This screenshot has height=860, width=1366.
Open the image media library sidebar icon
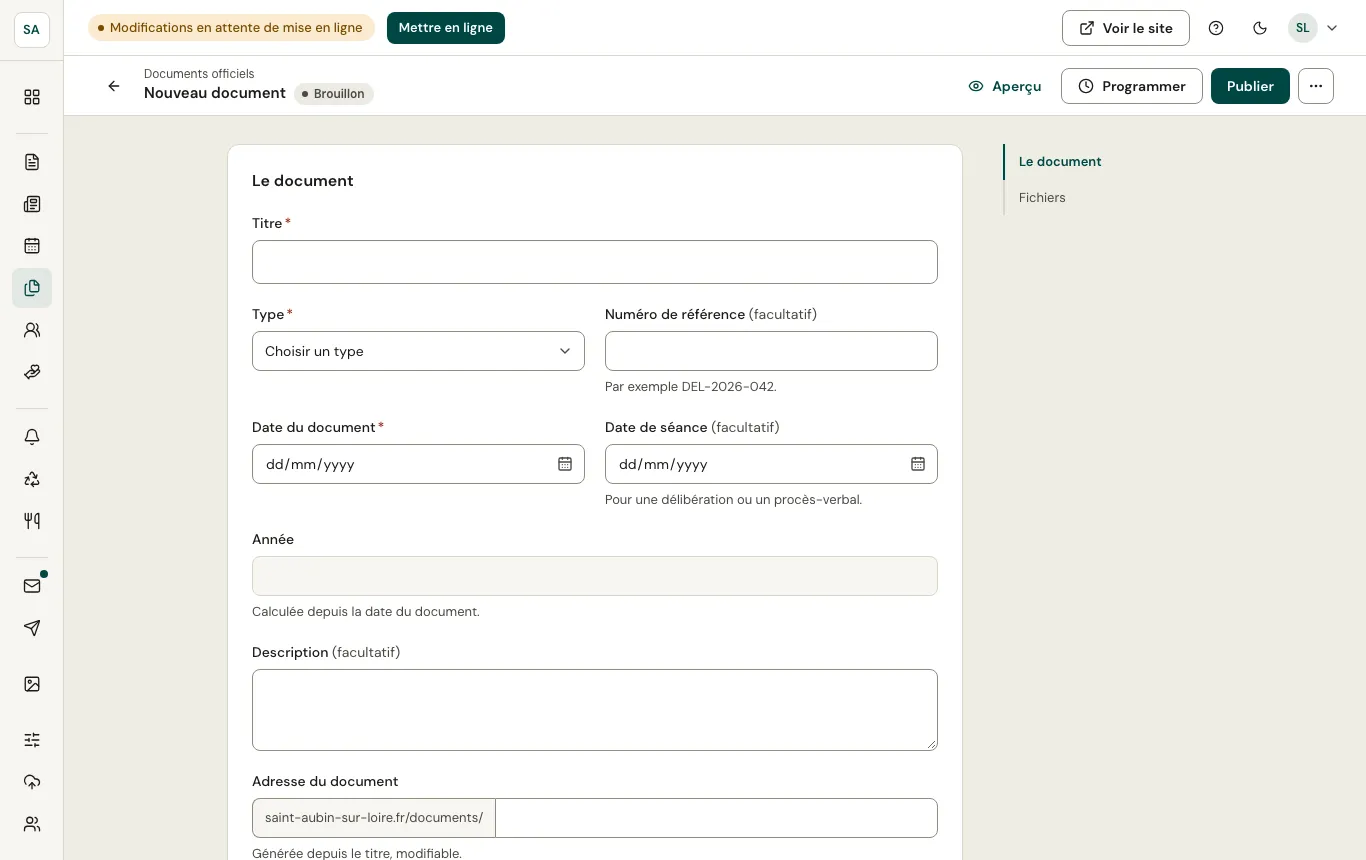pyautogui.click(x=32, y=684)
